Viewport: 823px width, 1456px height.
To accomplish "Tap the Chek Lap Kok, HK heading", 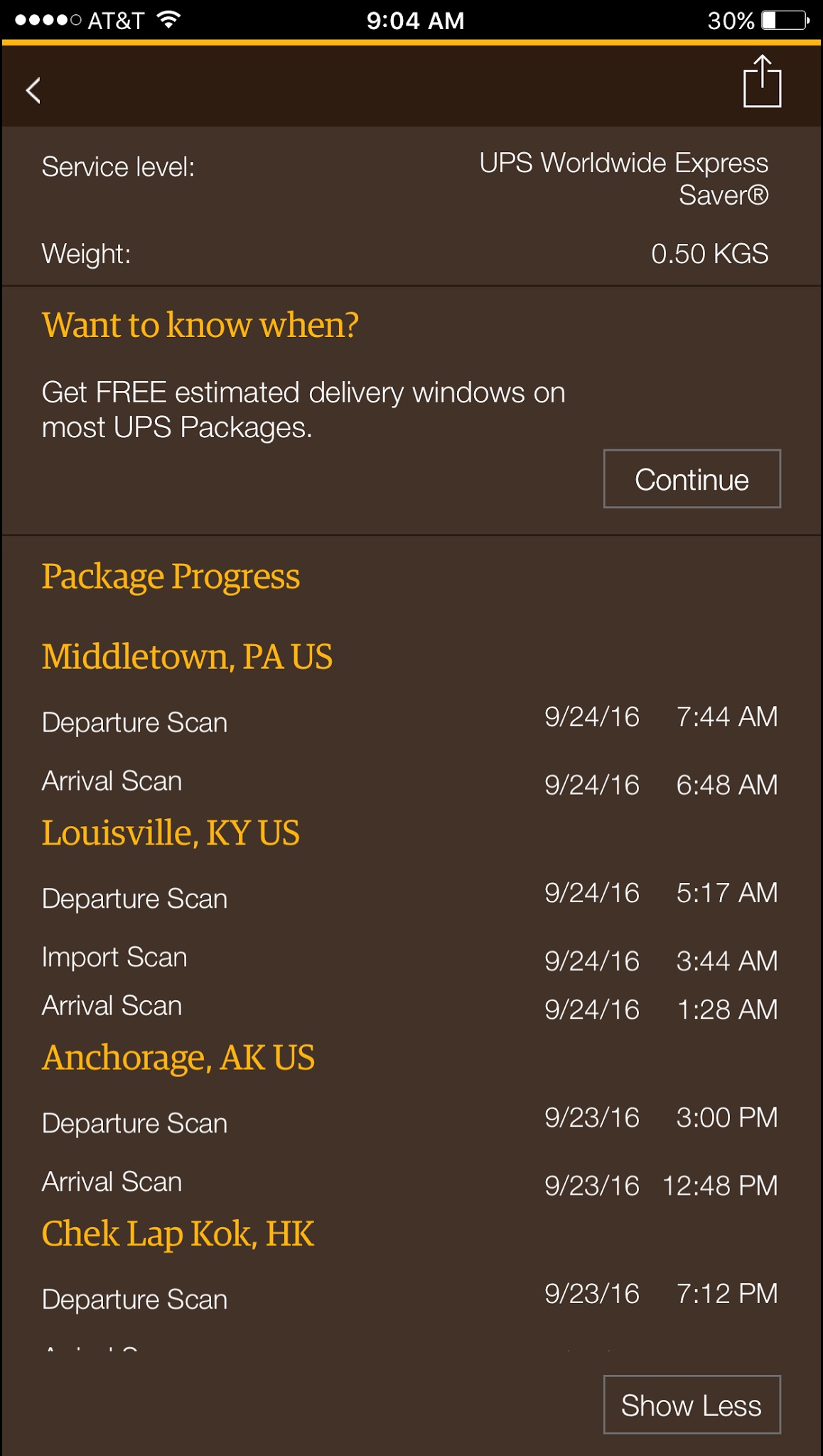I will (178, 1234).
